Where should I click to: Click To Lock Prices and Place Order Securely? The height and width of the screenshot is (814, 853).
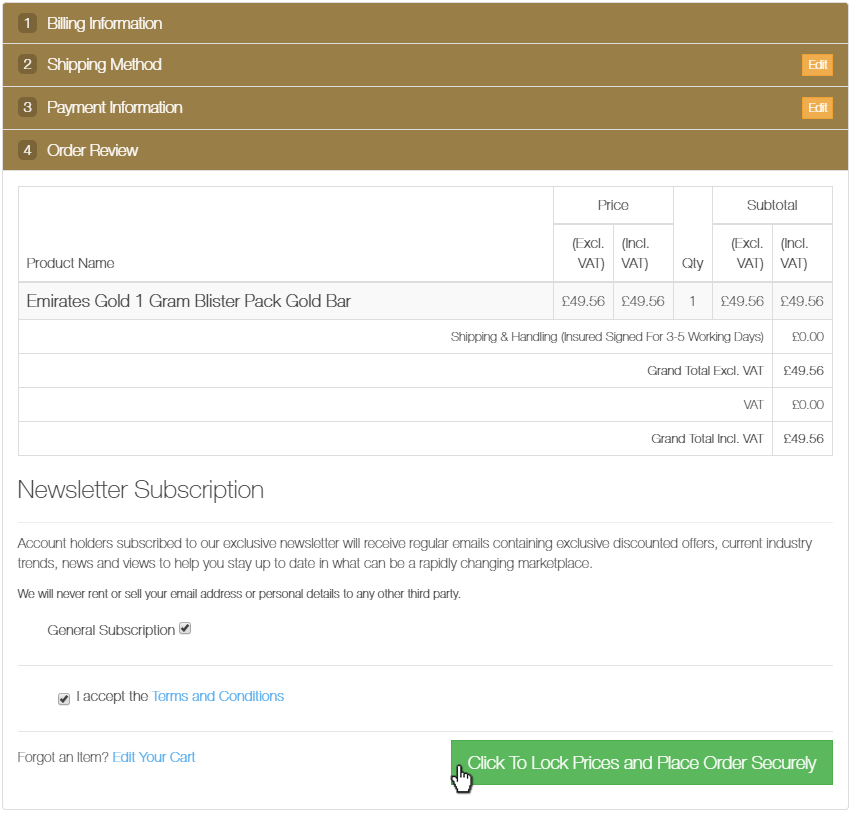(x=641, y=763)
